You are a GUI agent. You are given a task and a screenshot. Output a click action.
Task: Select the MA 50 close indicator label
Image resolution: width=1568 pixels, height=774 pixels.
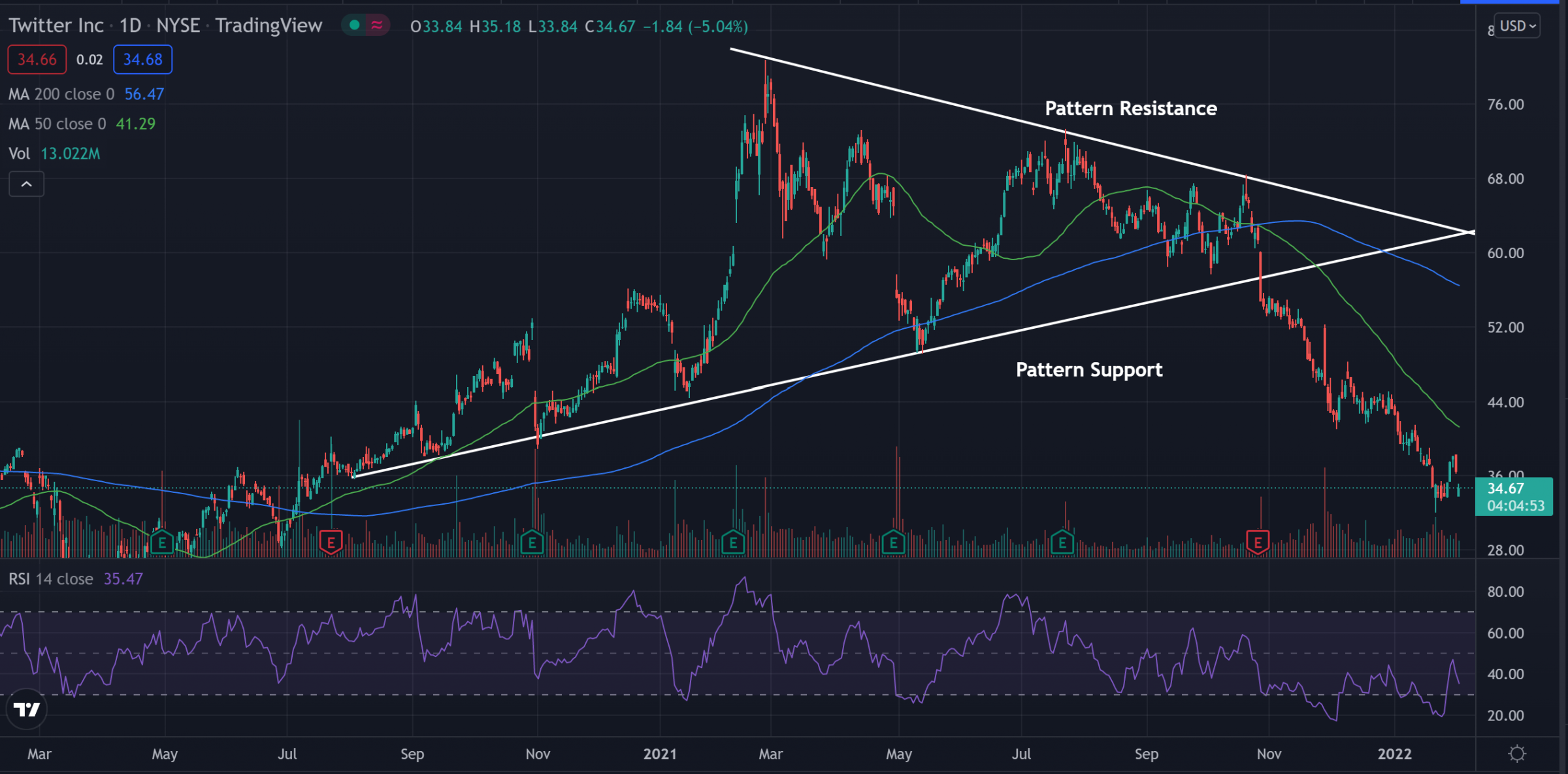click(x=57, y=124)
